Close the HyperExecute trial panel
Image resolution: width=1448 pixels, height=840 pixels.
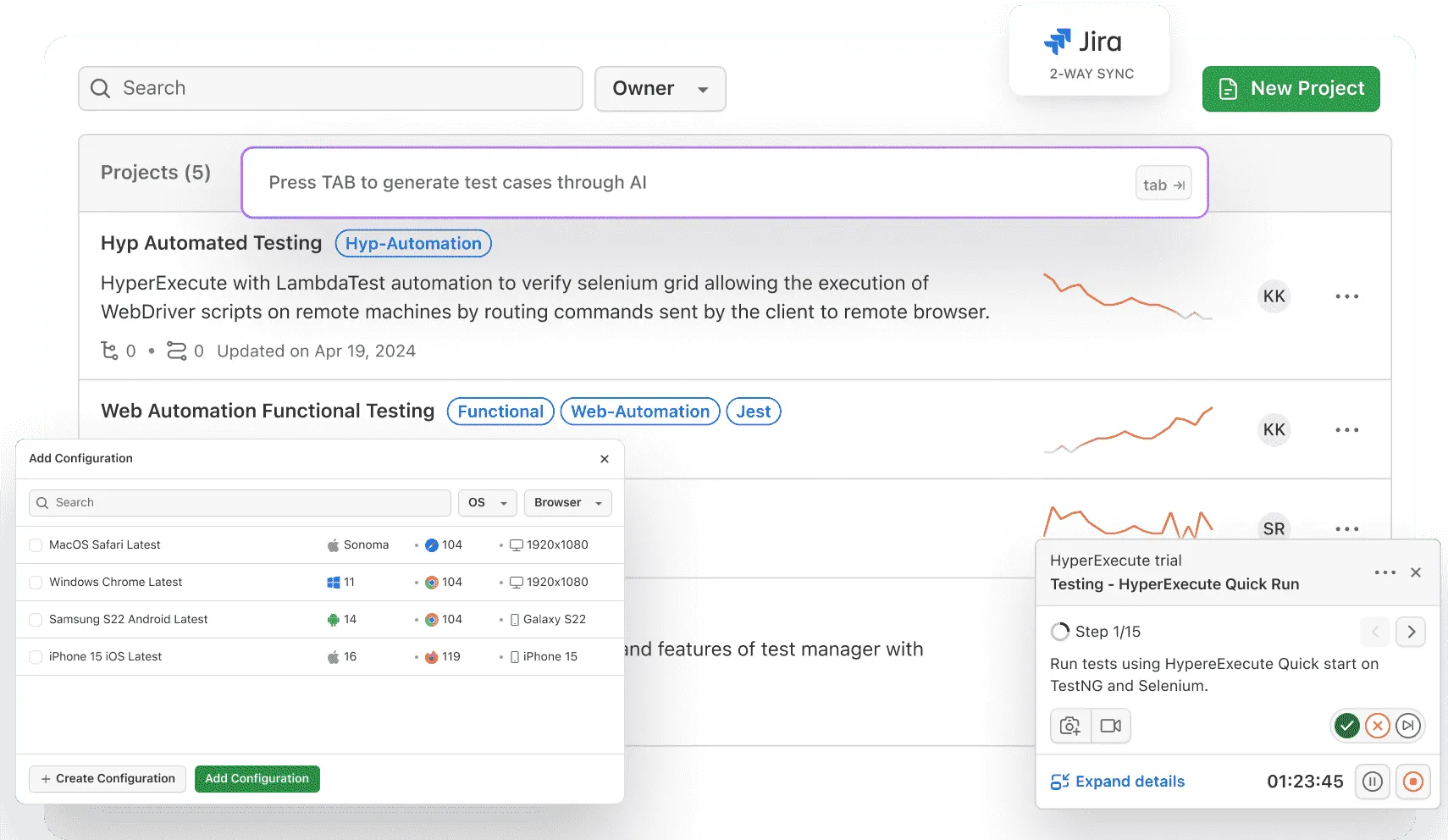tap(1416, 572)
